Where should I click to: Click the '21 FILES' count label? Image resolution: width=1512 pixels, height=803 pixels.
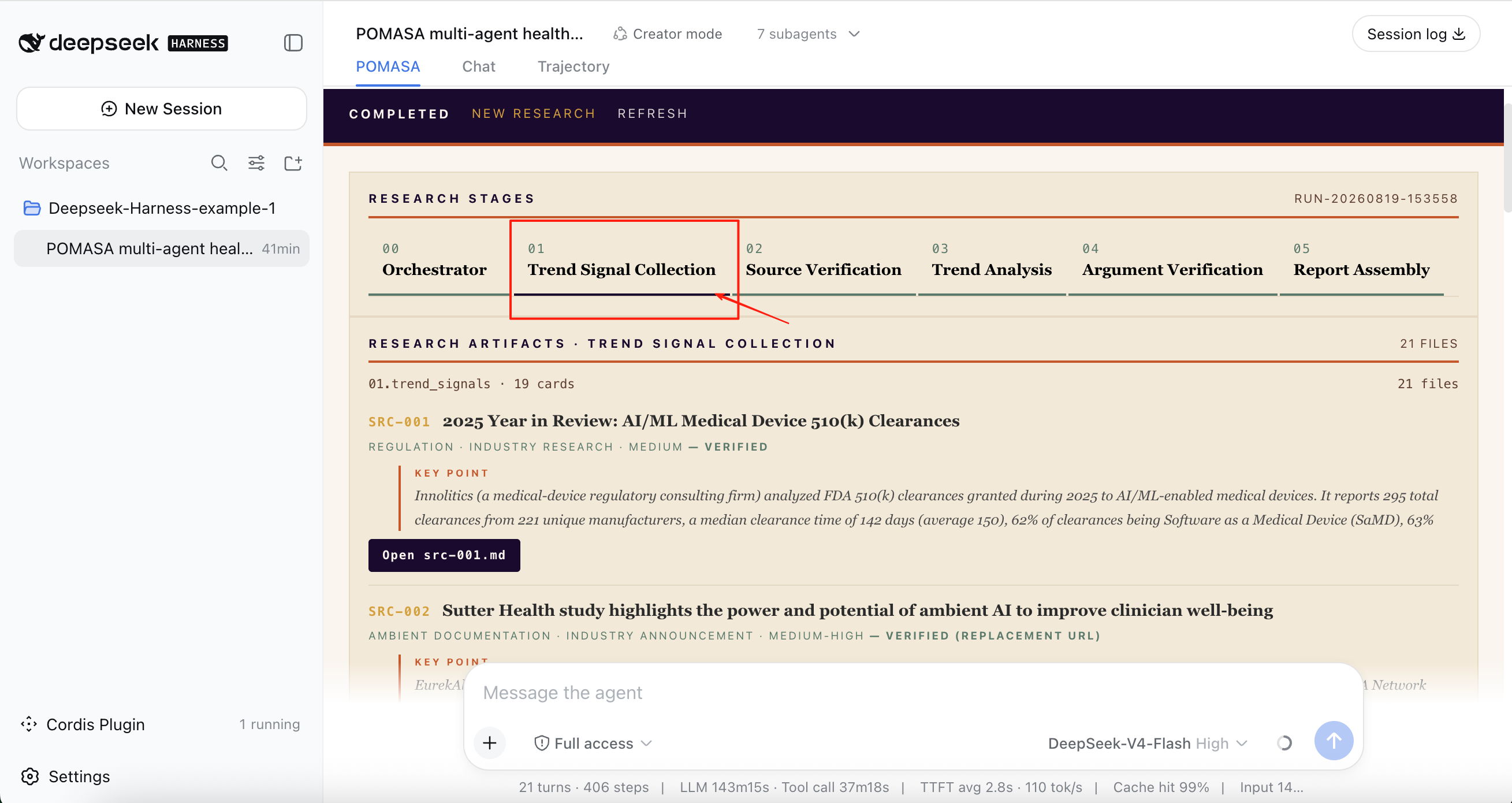point(1429,343)
